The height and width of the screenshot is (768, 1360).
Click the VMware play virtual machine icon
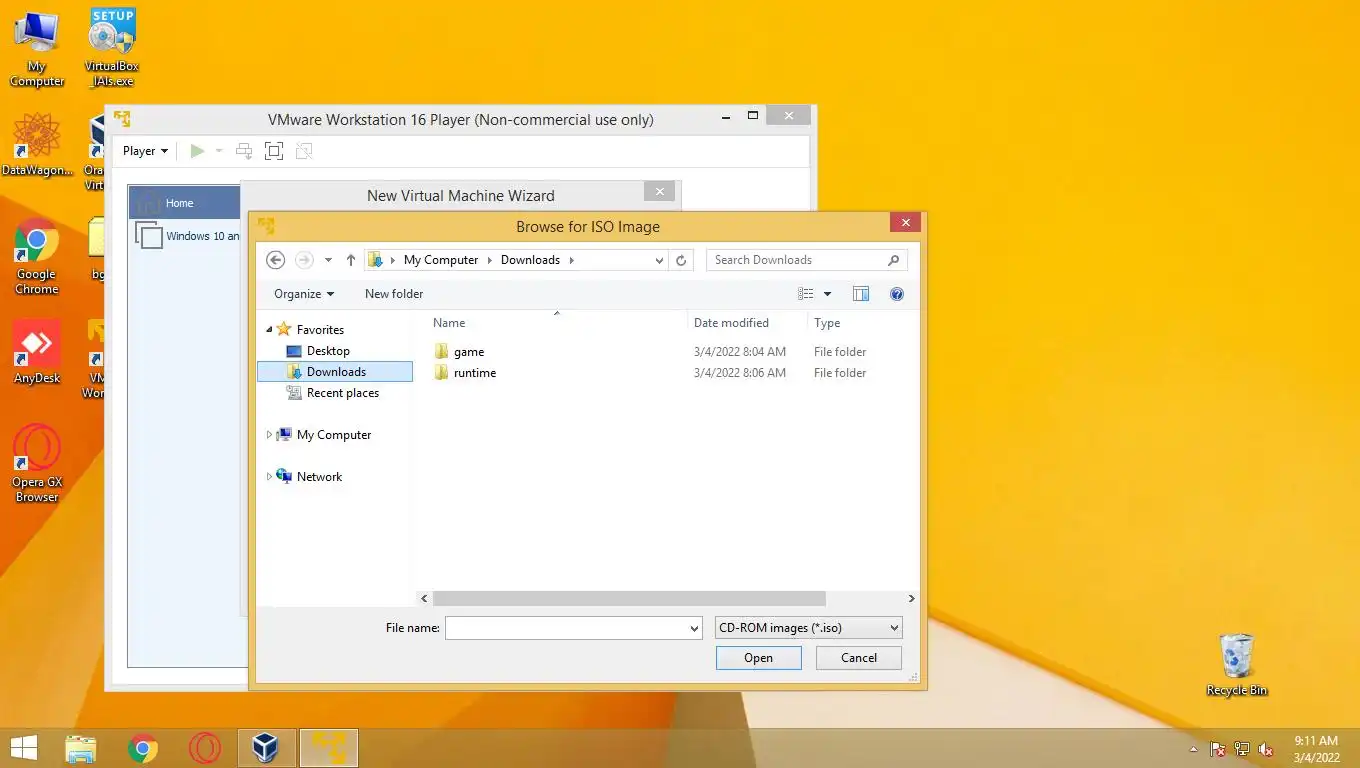click(197, 151)
